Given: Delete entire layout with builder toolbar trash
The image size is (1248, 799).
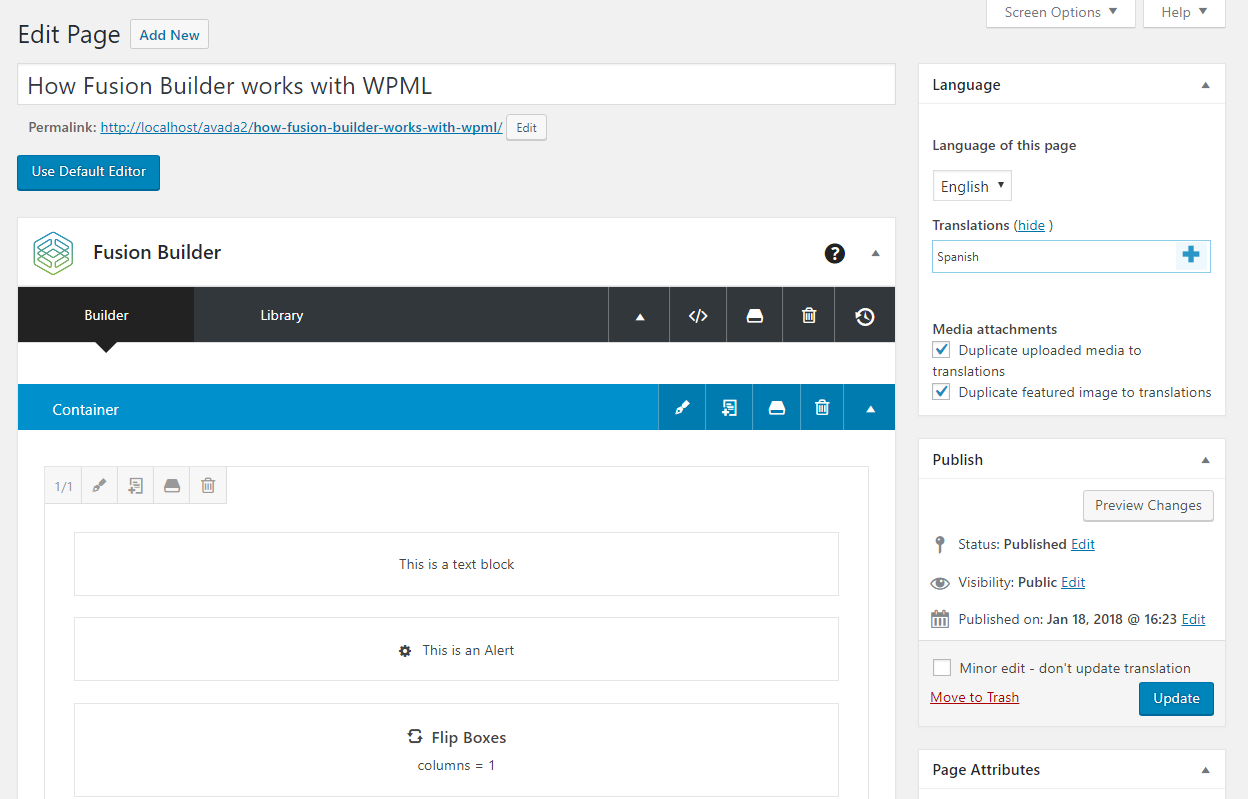Looking at the screenshot, I should [809, 316].
